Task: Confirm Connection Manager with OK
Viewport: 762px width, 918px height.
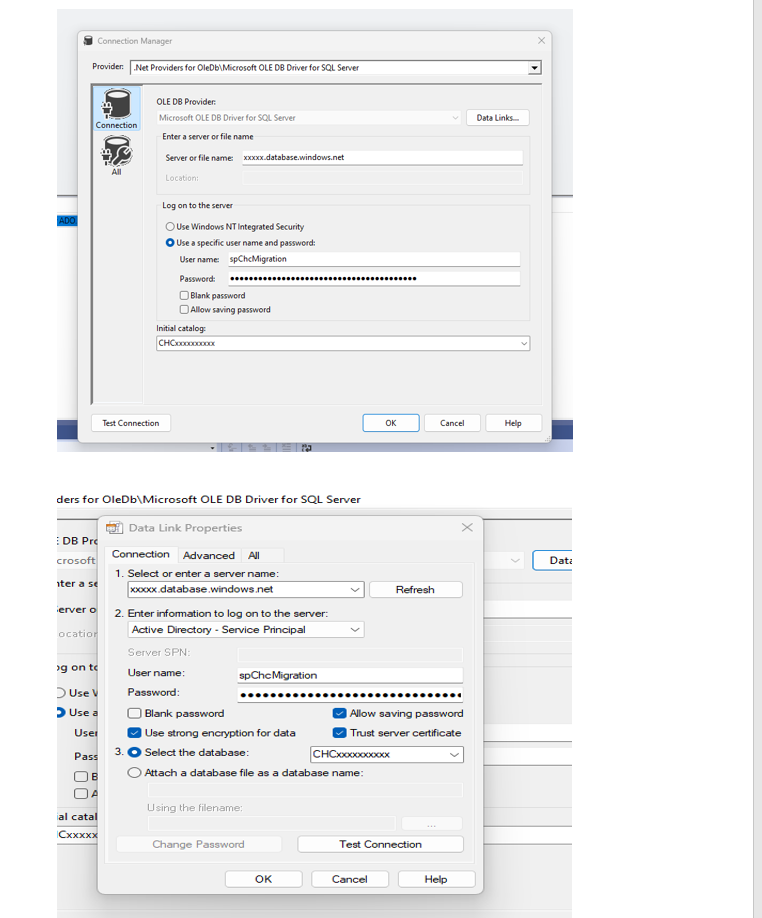Action: (391, 423)
